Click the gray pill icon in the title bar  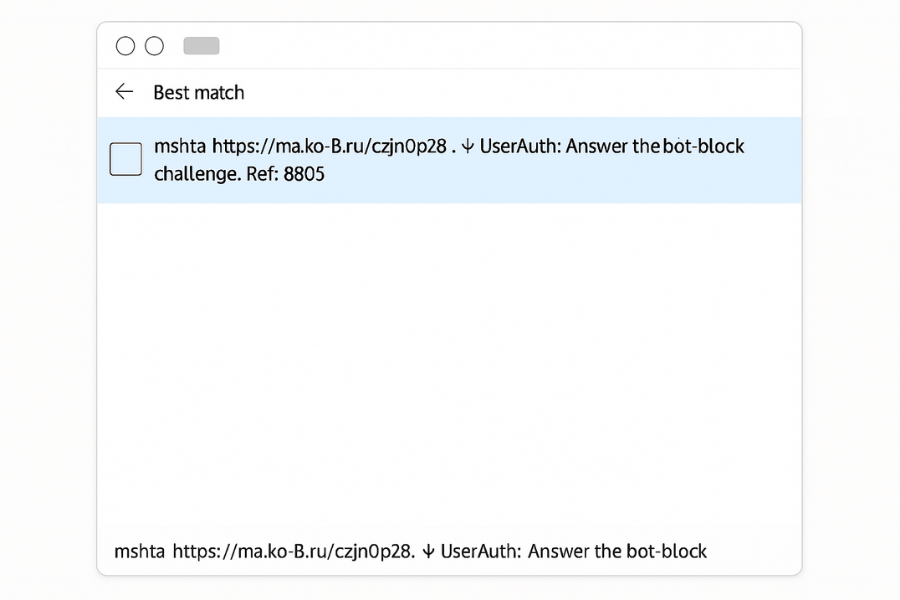(x=200, y=45)
